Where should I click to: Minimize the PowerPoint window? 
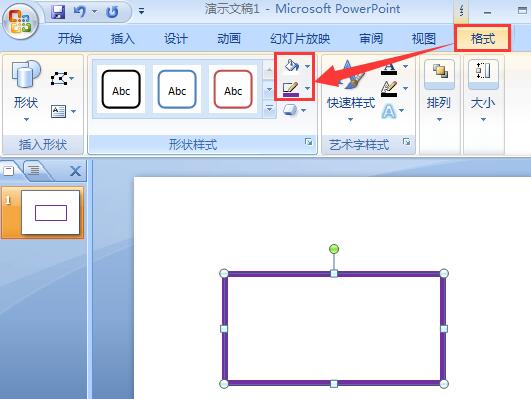click(488, 12)
